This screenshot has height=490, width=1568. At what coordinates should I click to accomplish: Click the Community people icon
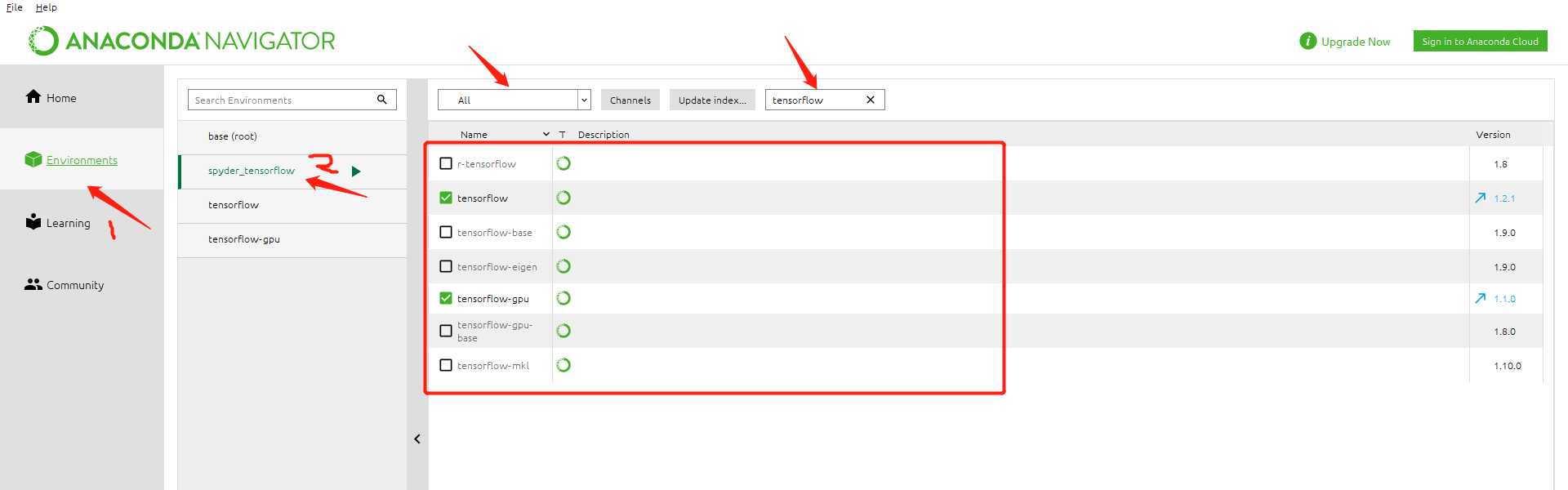coord(33,284)
